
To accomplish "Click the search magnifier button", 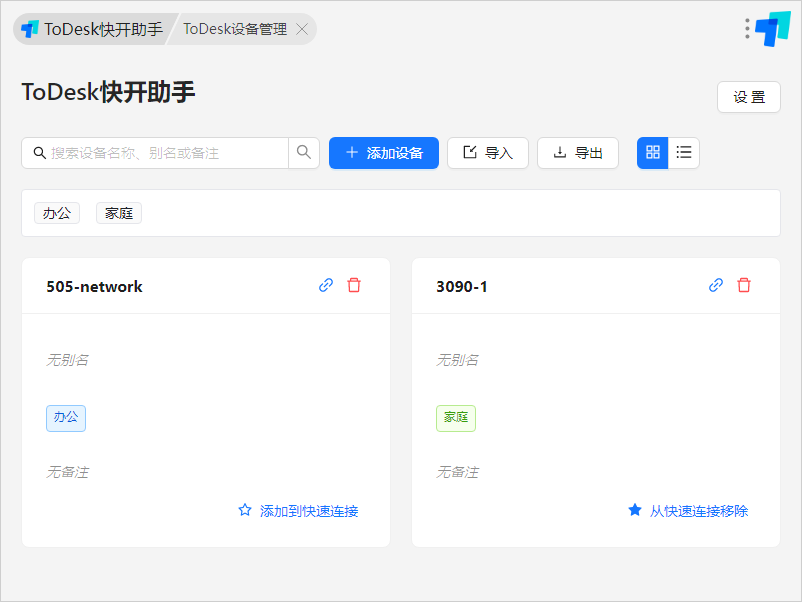I will (x=304, y=152).
